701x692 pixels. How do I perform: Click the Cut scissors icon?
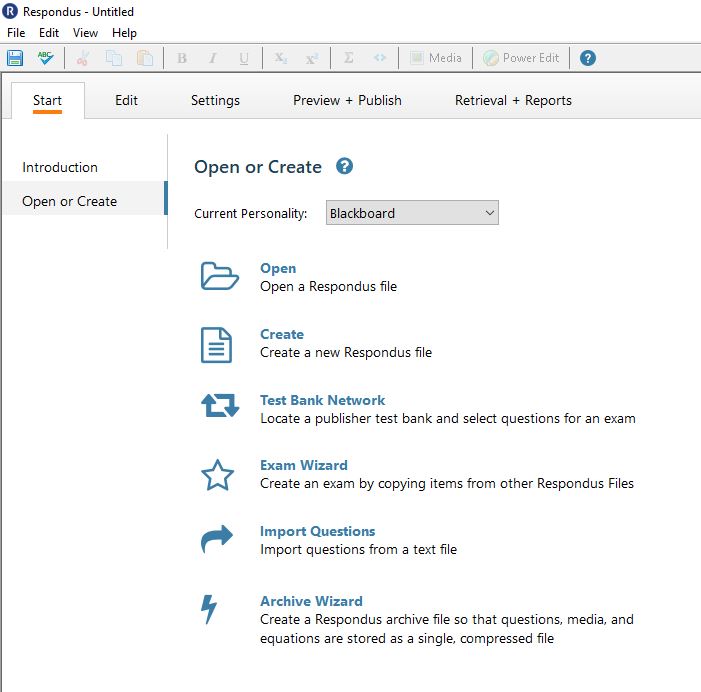(83, 58)
